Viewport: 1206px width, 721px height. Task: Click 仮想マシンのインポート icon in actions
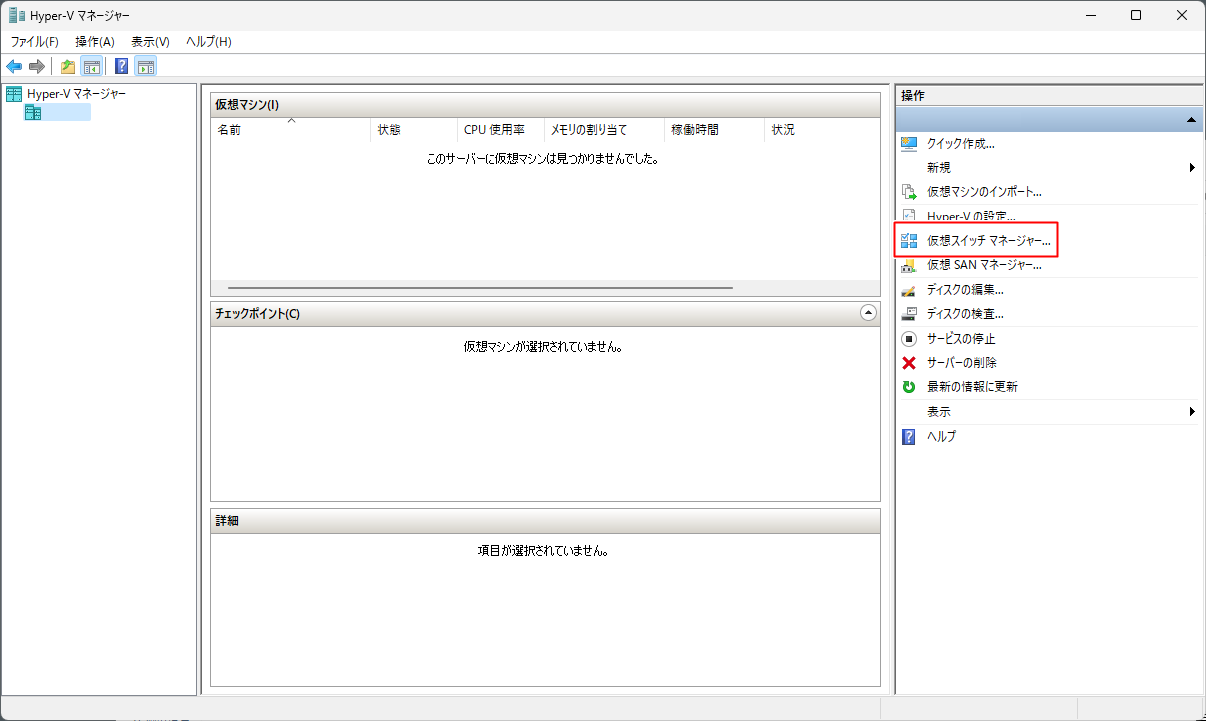click(909, 192)
